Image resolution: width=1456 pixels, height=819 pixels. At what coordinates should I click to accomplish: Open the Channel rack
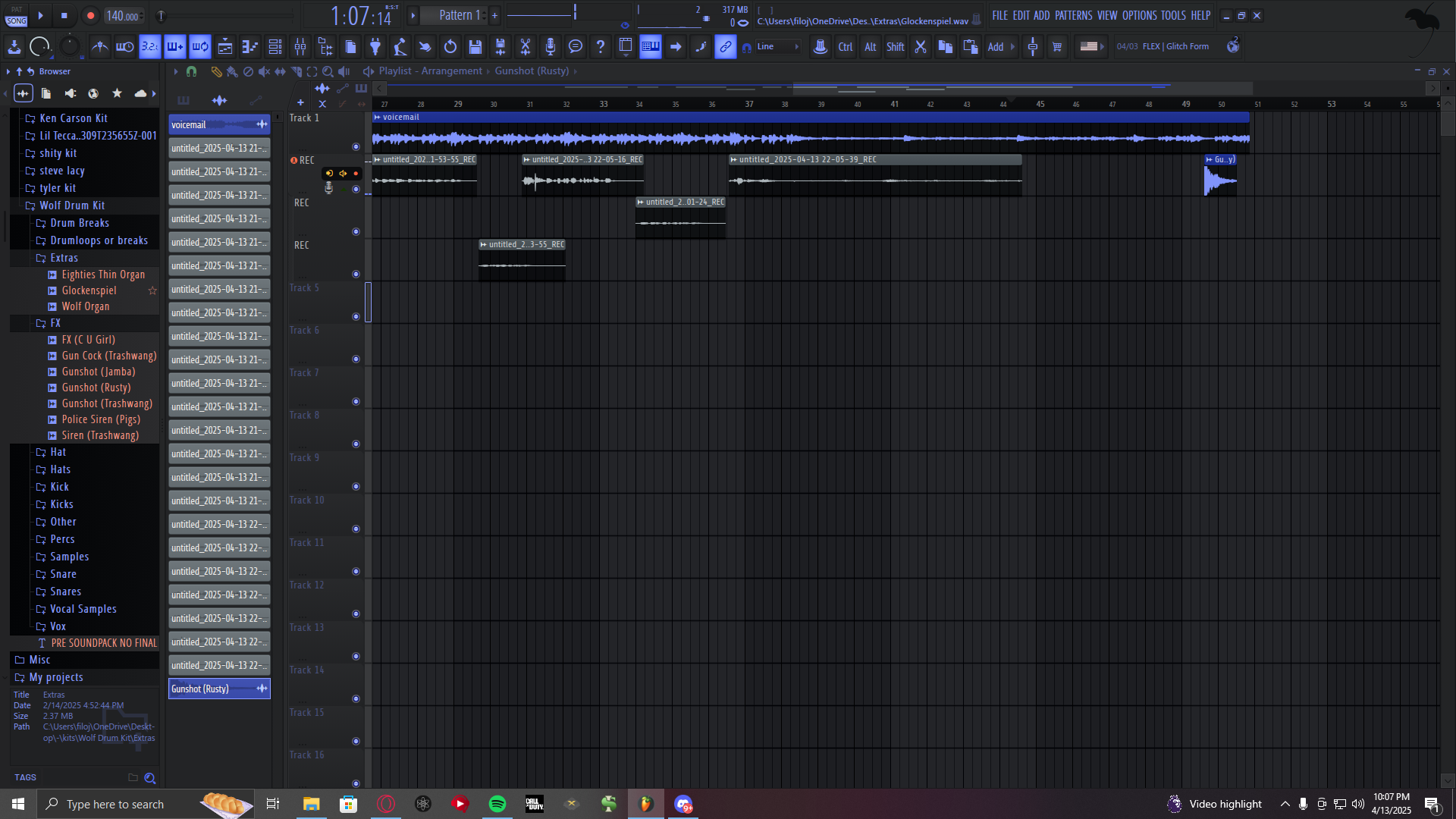[x=275, y=47]
